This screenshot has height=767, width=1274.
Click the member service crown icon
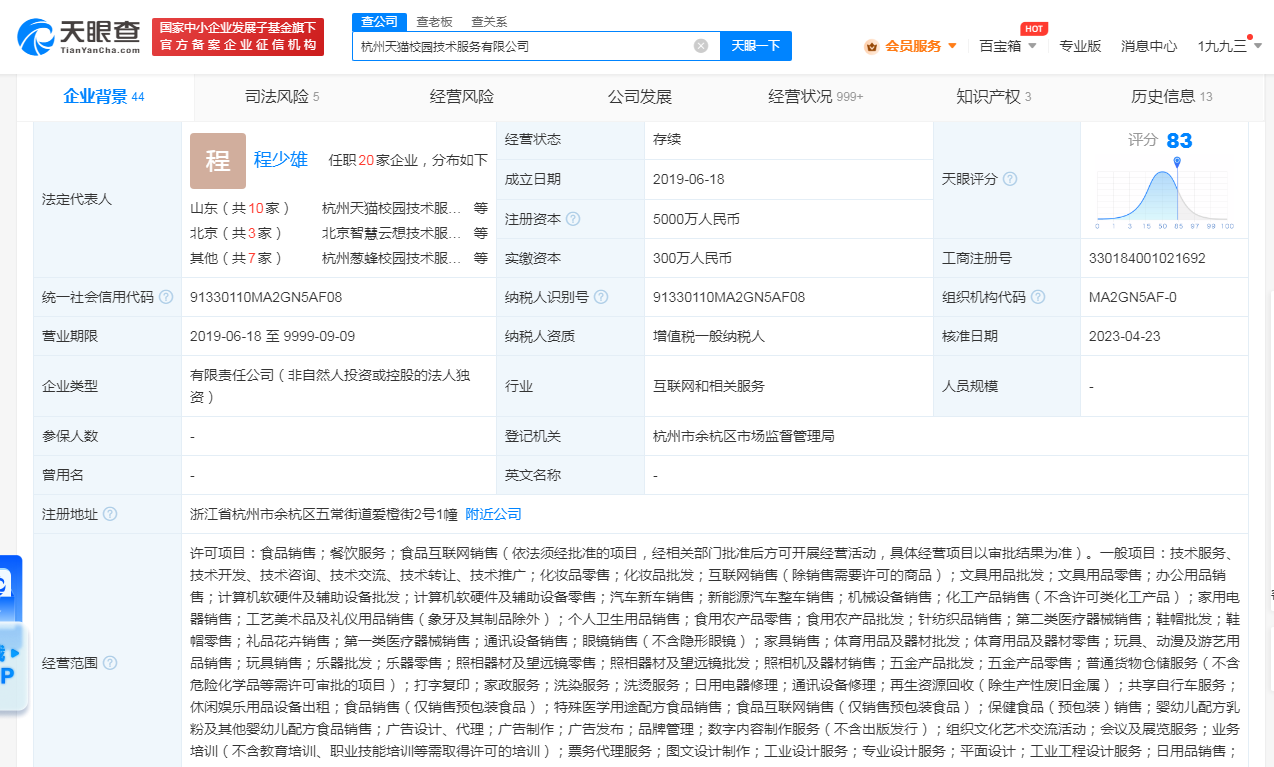point(872,46)
